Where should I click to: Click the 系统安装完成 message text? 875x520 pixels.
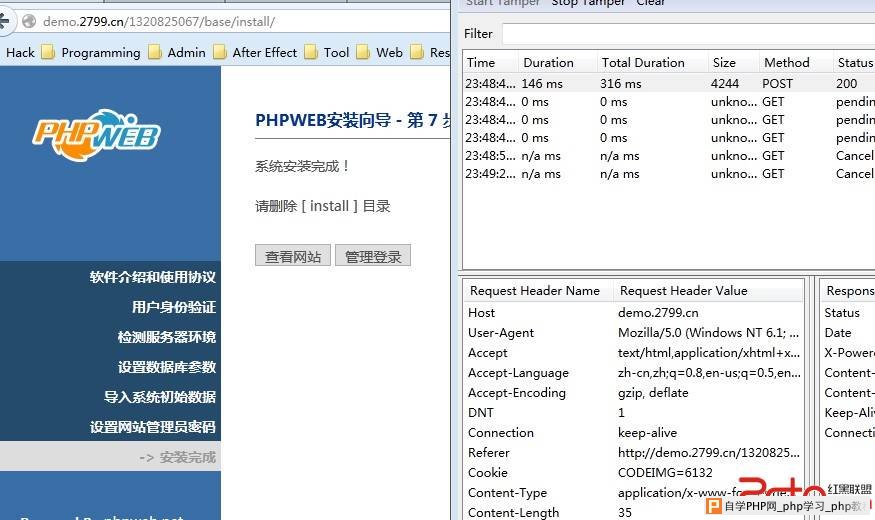pyautogui.click(x=302, y=166)
